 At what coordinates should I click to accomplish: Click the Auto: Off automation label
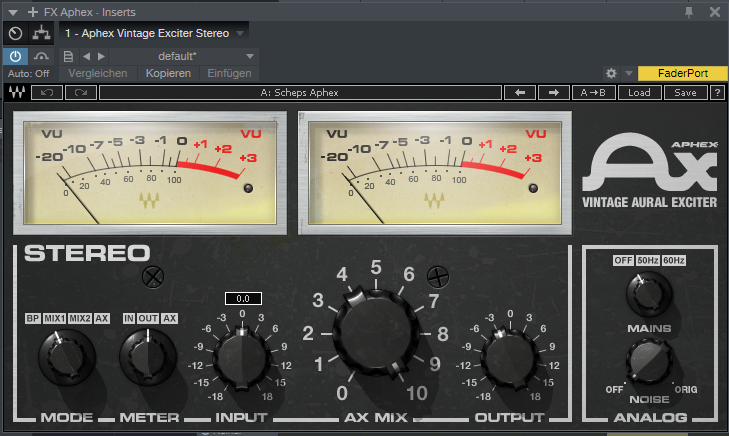click(x=28, y=73)
